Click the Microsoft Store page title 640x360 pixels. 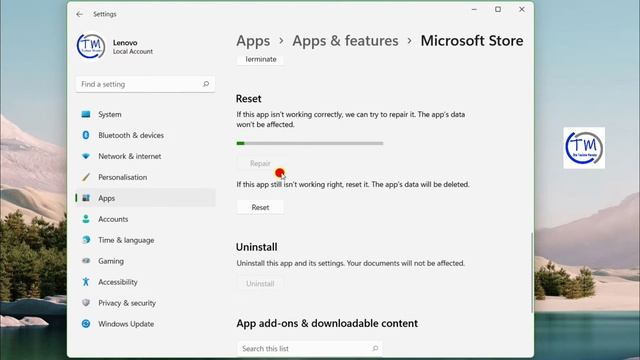(x=472, y=41)
